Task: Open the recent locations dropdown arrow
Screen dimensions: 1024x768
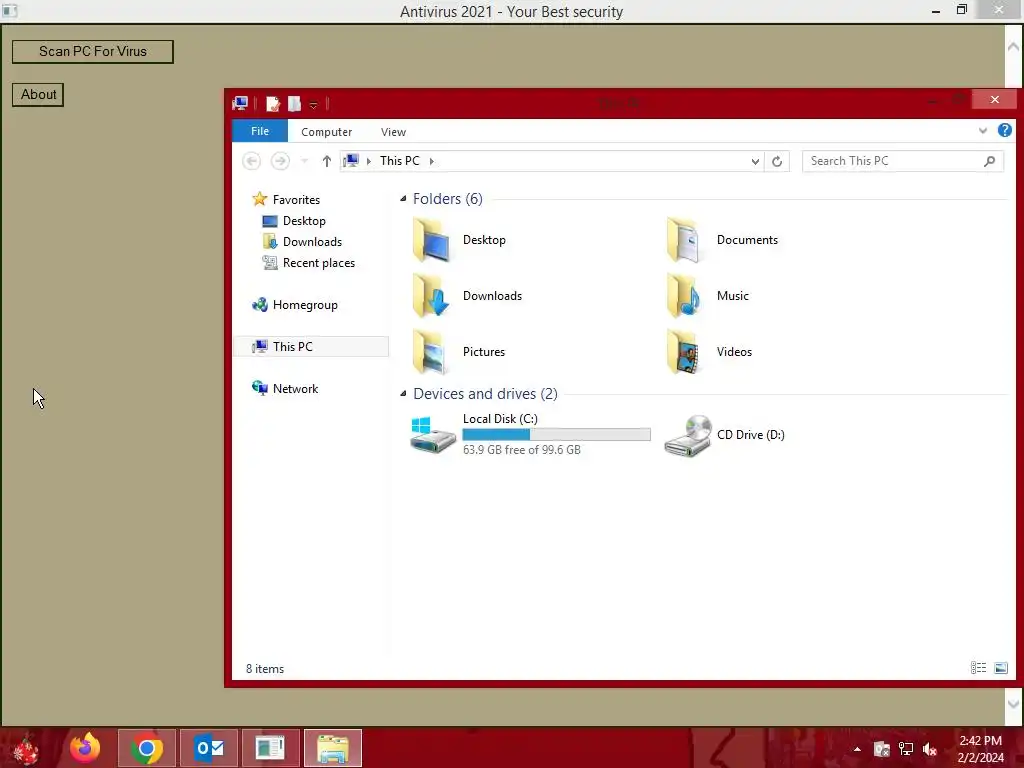Action: pyautogui.click(x=304, y=161)
